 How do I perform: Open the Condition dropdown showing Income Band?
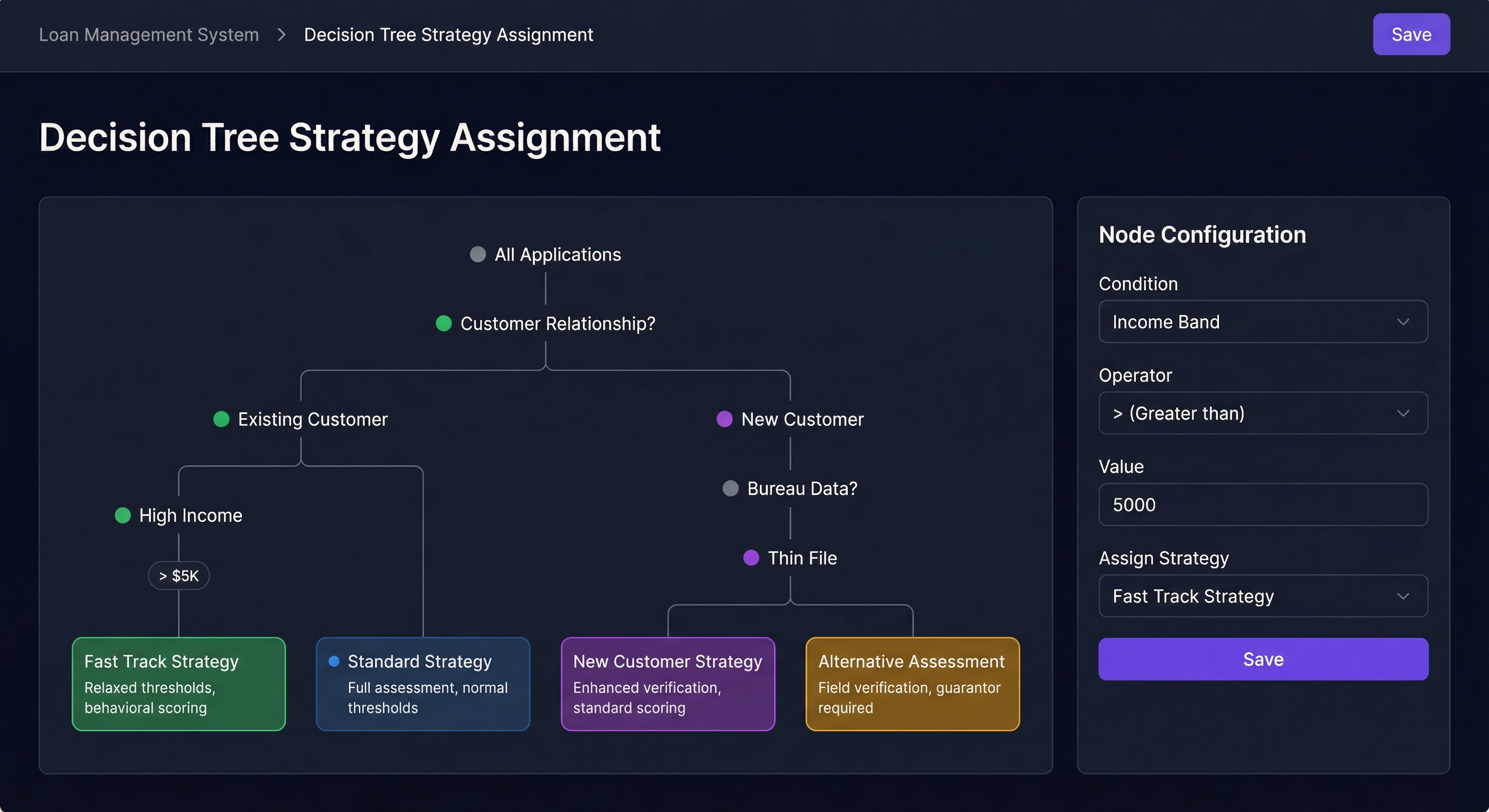[x=1262, y=321]
